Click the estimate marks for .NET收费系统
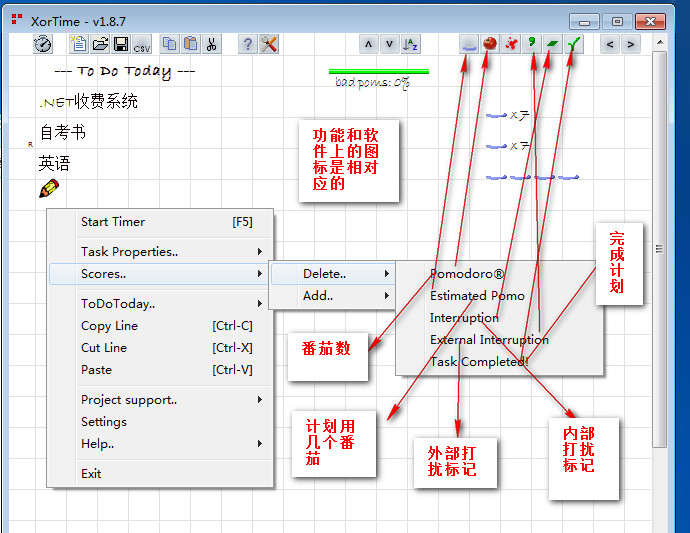The width and height of the screenshot is (690, 533). click(507, 116)
